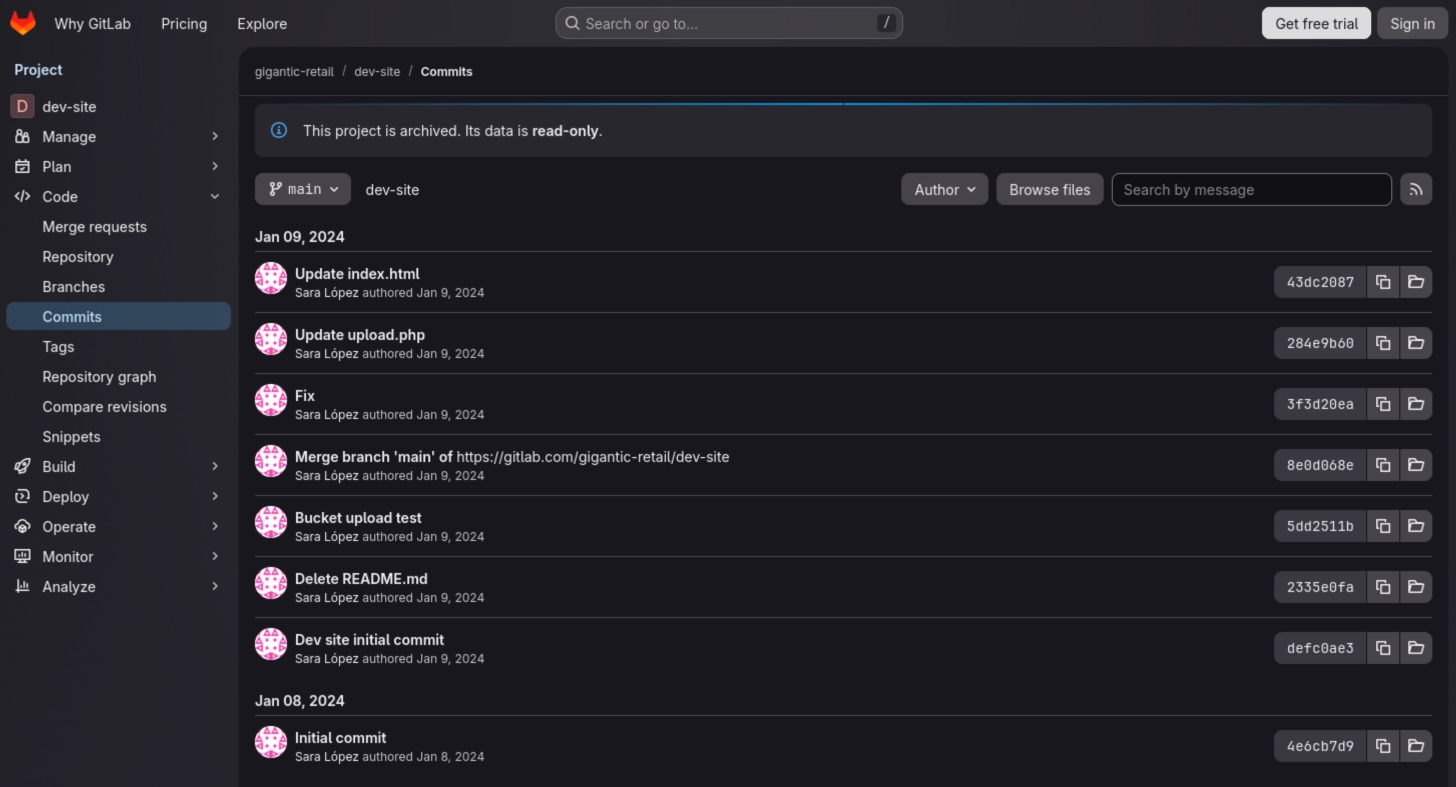Click the Deploy rocket icon in the sidebar

[22, 496]
